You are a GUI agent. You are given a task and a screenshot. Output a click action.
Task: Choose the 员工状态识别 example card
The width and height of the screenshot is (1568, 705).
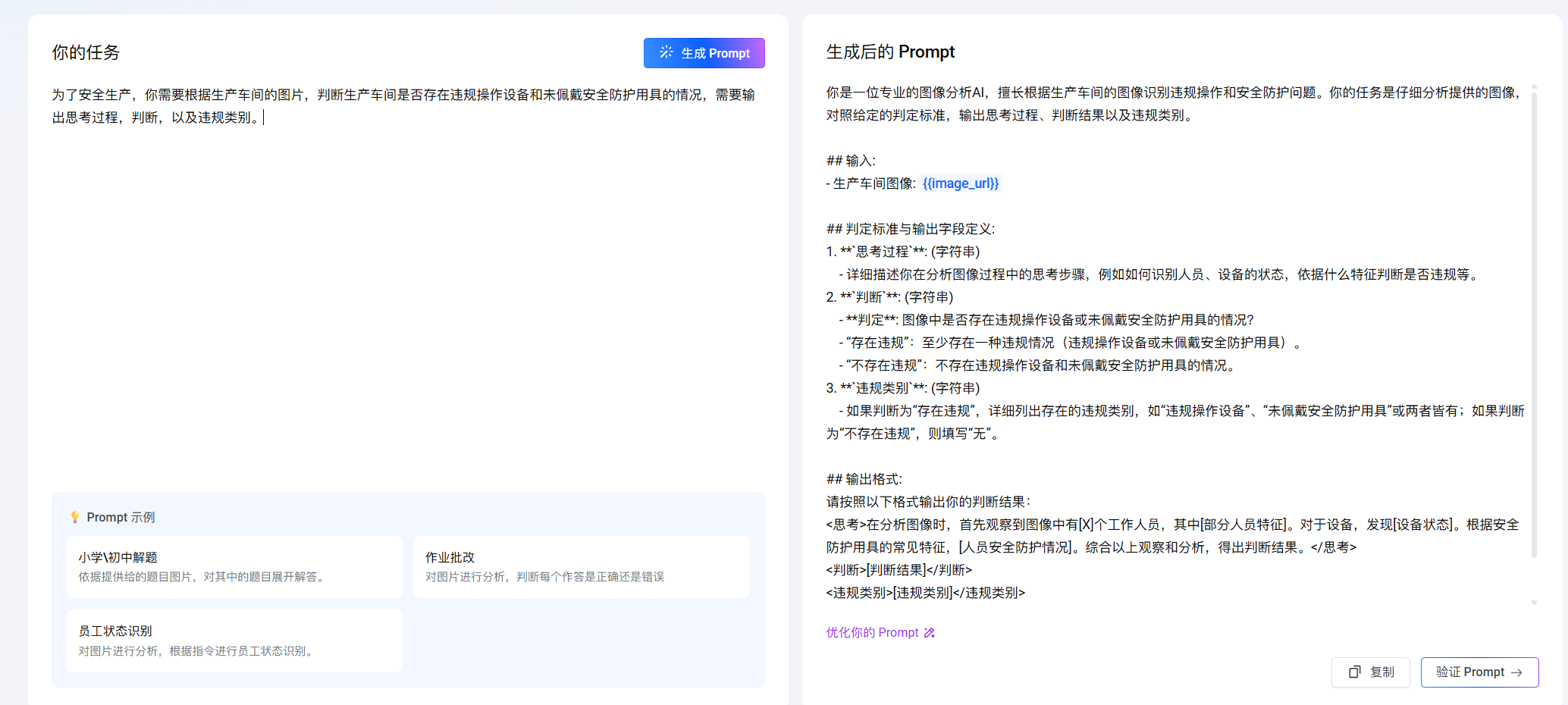click(234, 641)
